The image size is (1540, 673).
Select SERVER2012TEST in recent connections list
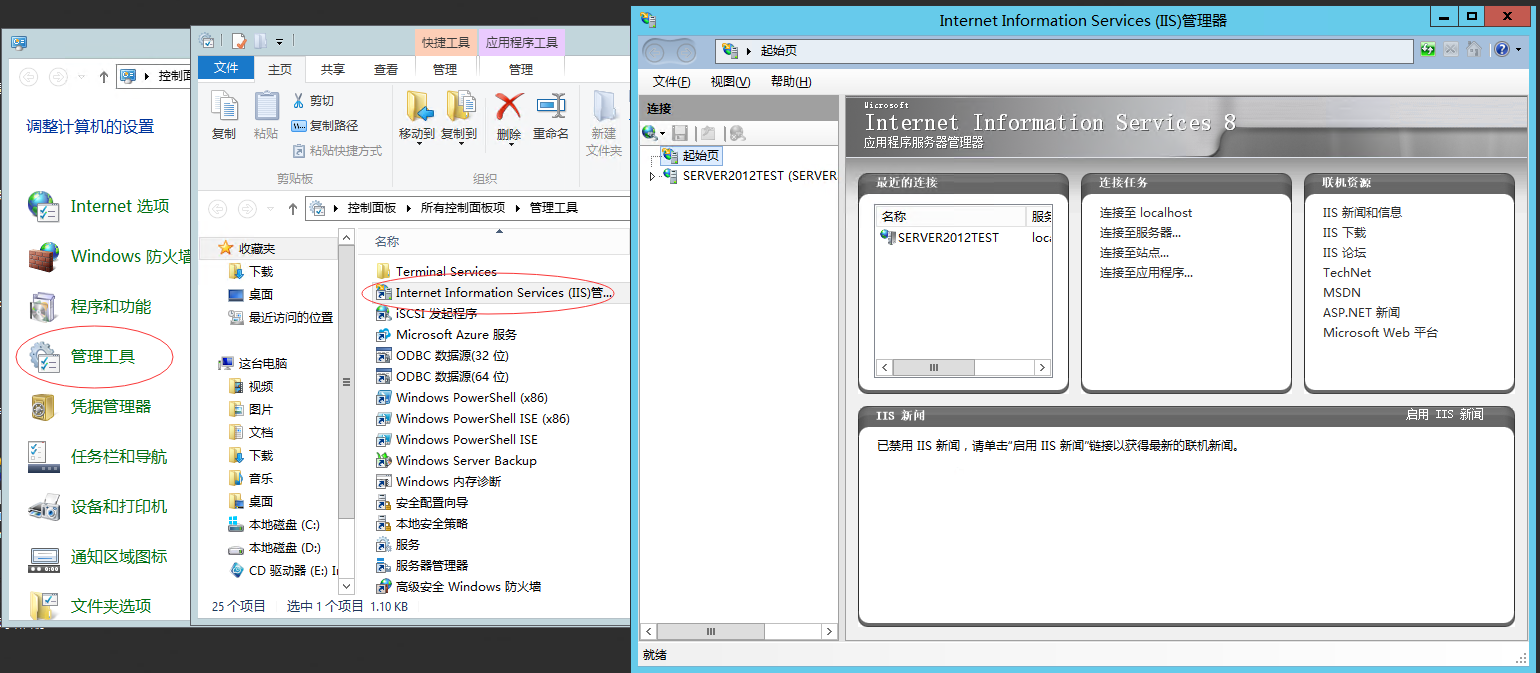point(947,238)
